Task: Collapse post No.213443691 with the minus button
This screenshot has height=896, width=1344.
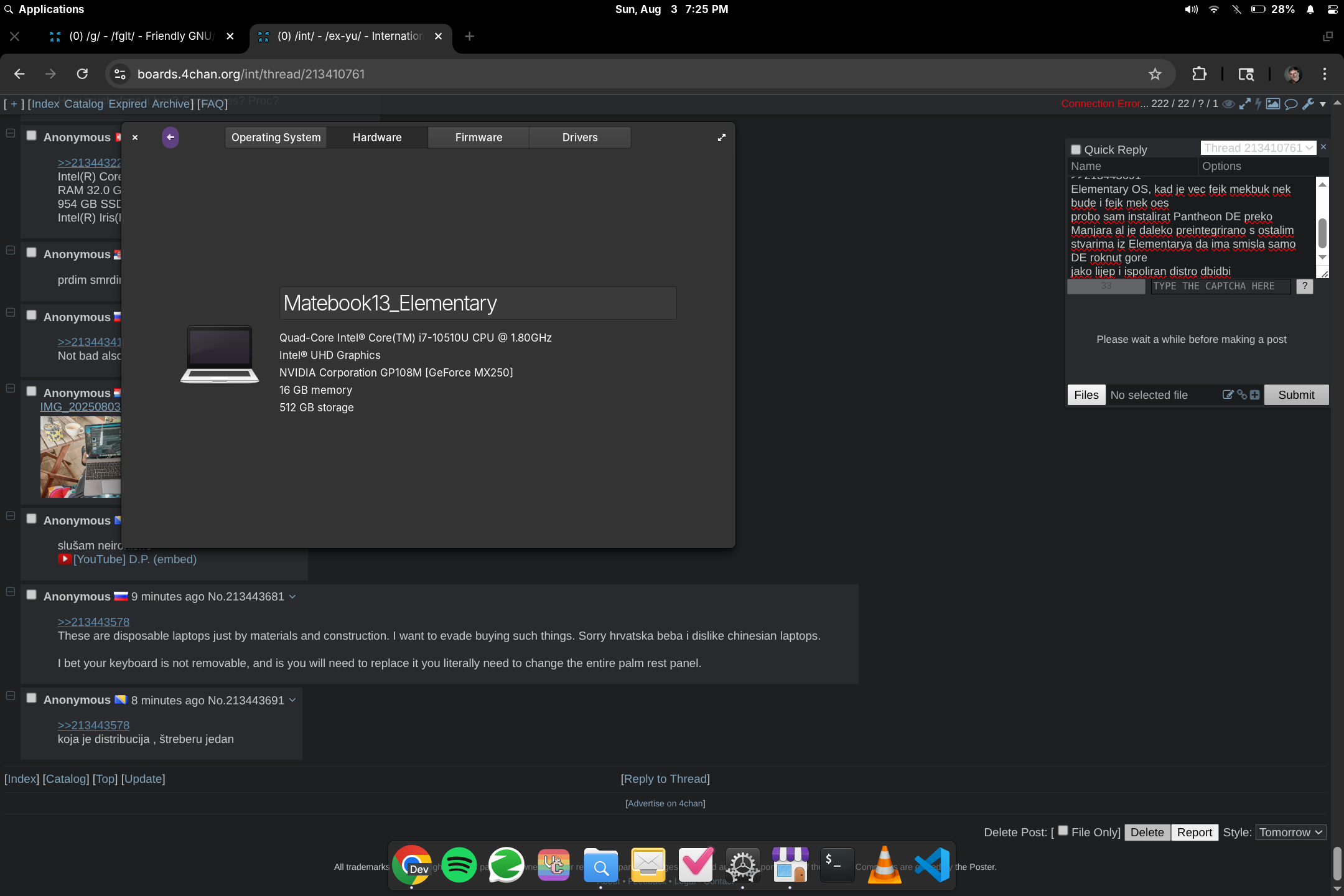Action: click(11, 696)
